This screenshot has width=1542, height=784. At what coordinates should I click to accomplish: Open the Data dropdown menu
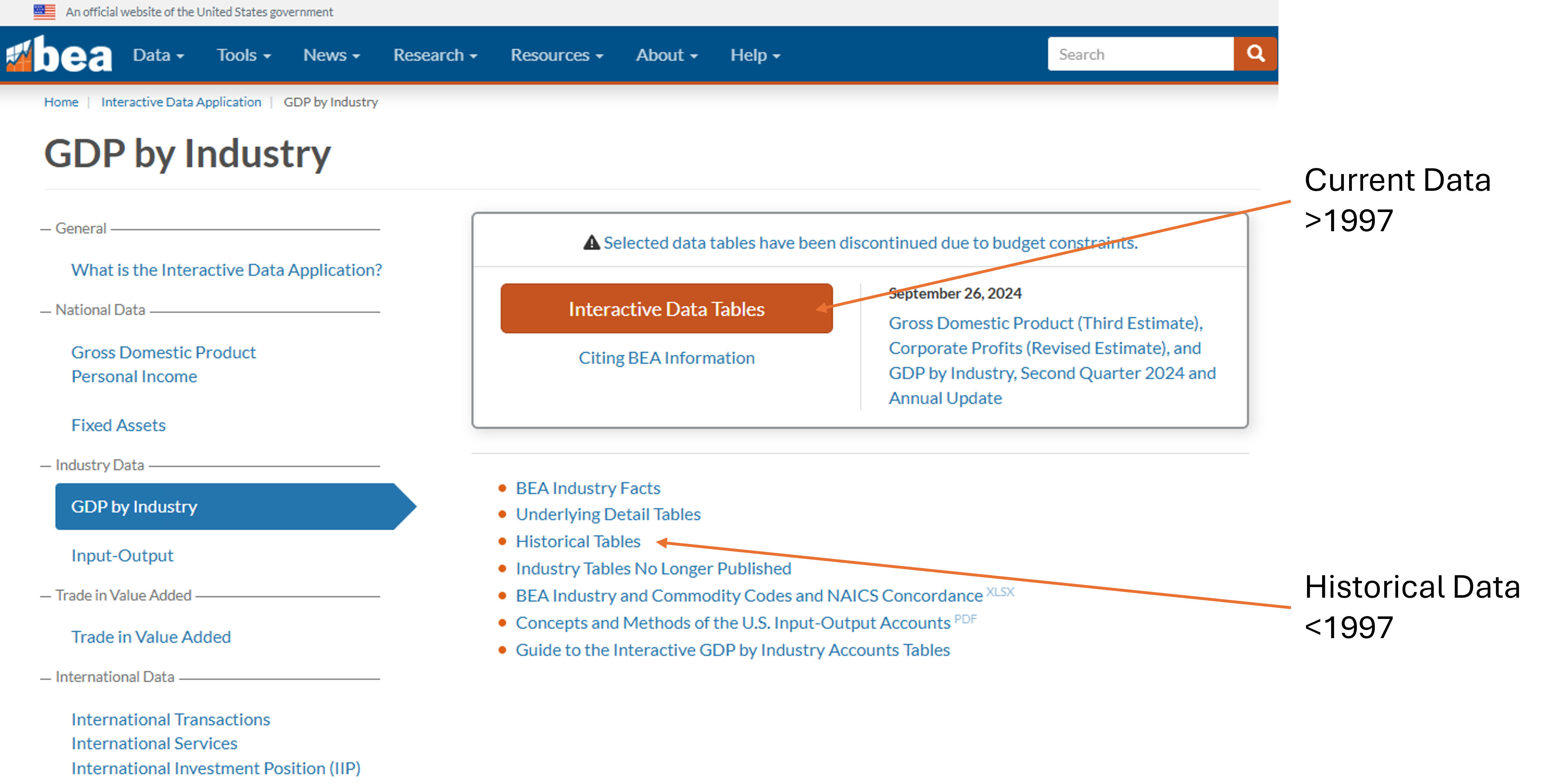pyautogui.click(x=158, y=55)
